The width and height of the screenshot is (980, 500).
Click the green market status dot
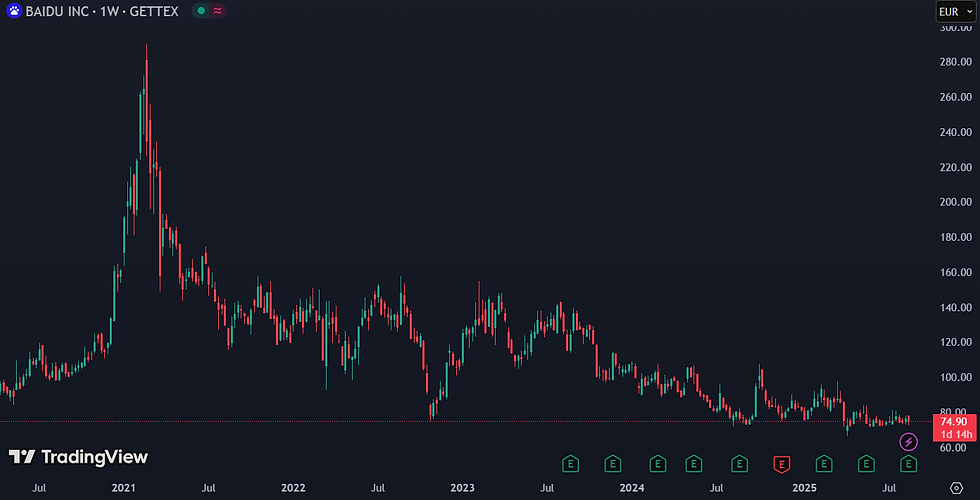pyautogui.click(x=201, y=11)
